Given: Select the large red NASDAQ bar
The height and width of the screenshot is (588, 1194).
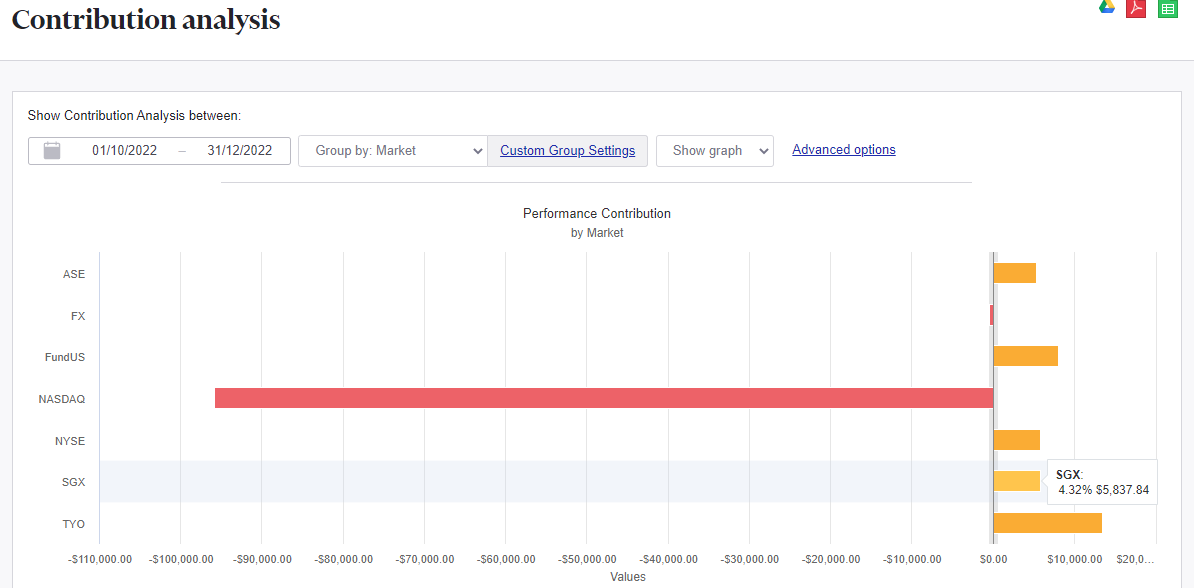Looking at the screenshot, I should pyautogui.click(x=600, y=398).
